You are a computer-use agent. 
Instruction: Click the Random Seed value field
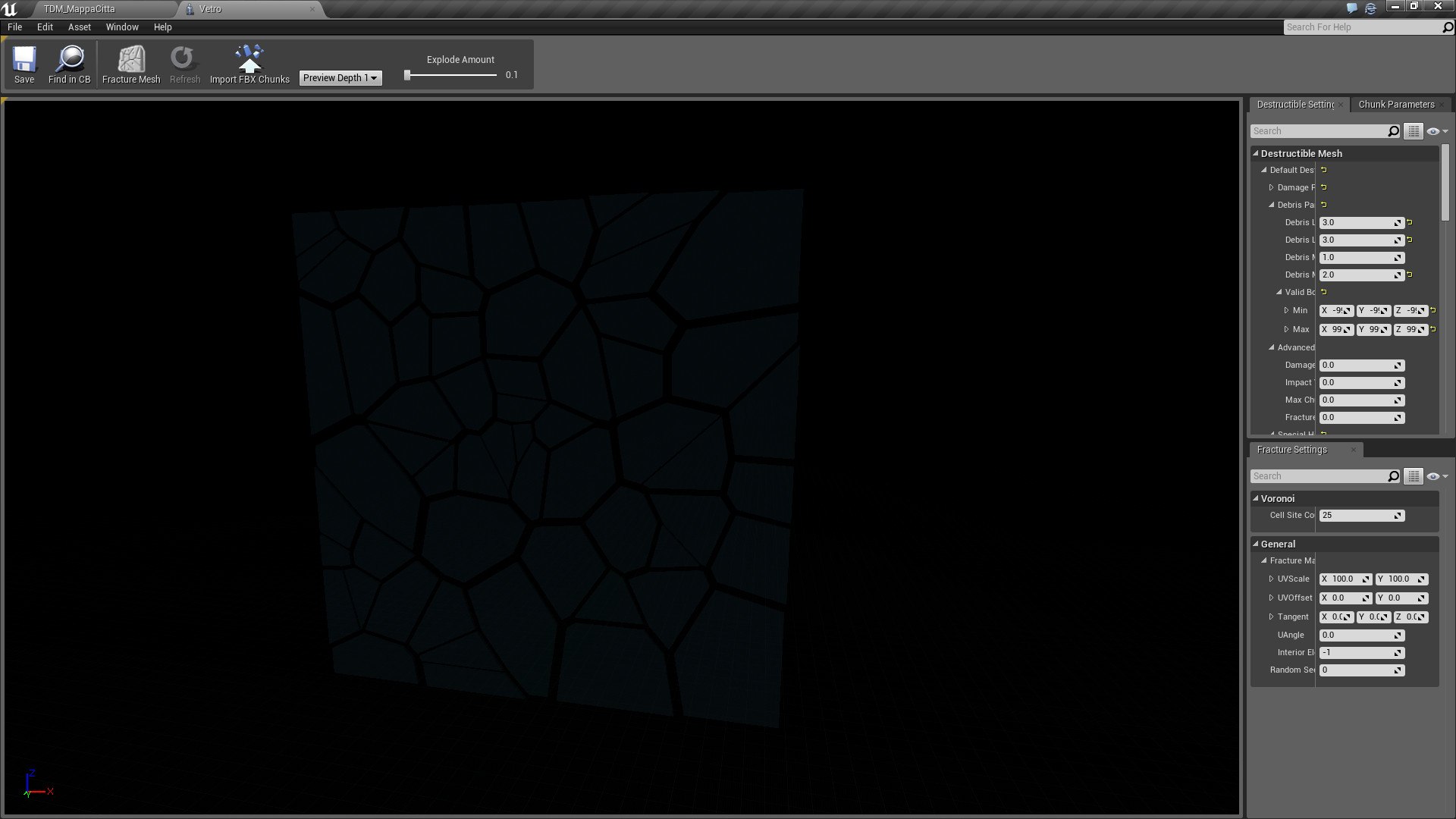point(1362,670)
